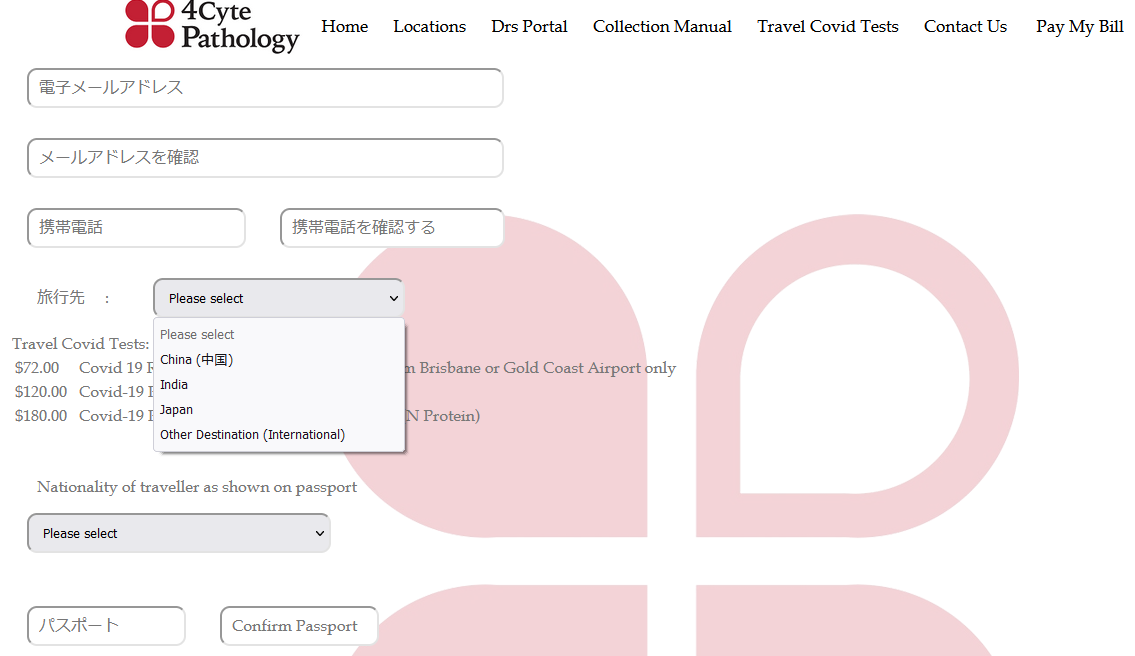This screenshot has width=1135, height=656.
Task: Open Collection Manual from navigation
Action: tap(662, 27)
